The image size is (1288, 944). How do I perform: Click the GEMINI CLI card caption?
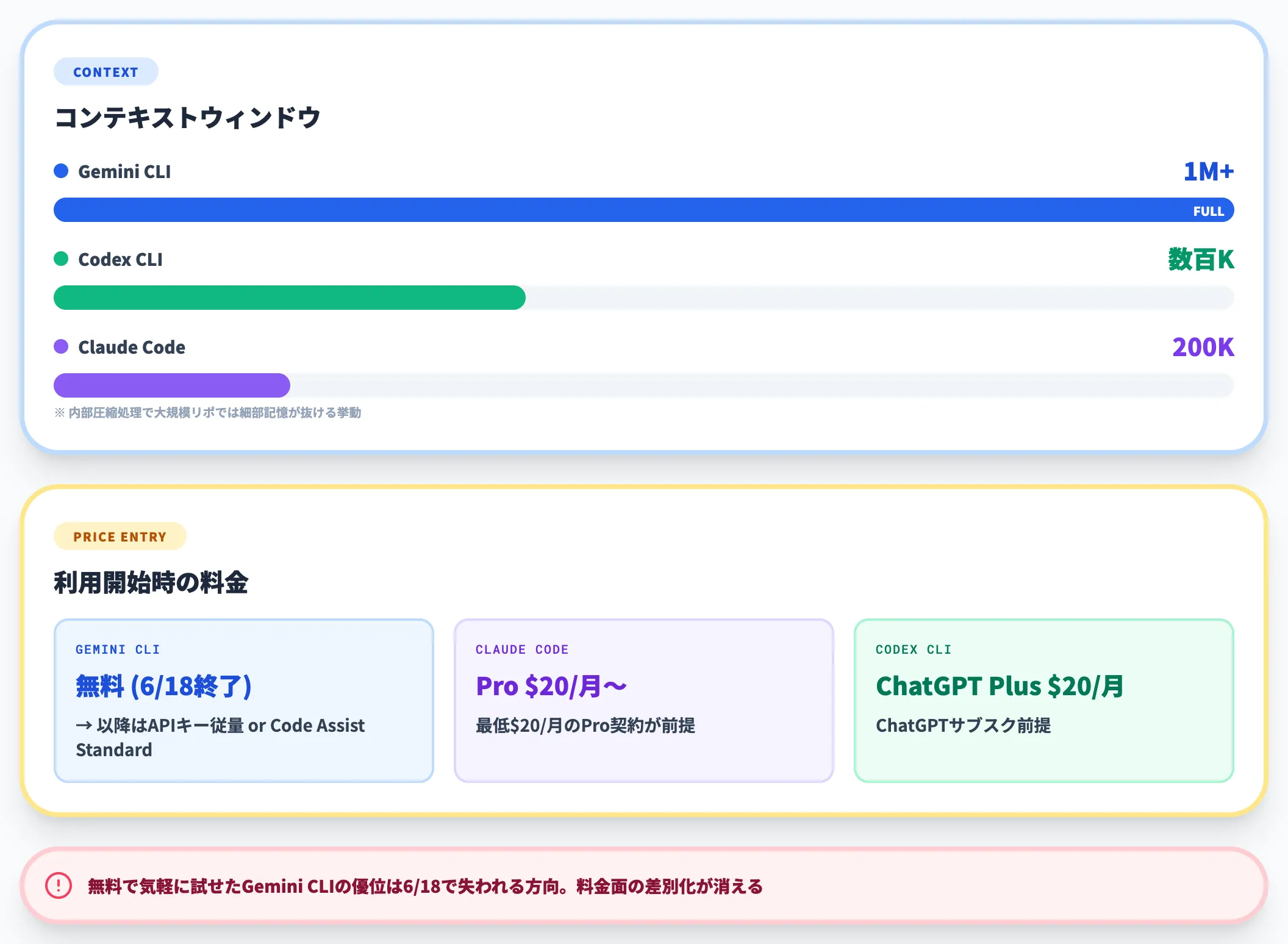118,649
